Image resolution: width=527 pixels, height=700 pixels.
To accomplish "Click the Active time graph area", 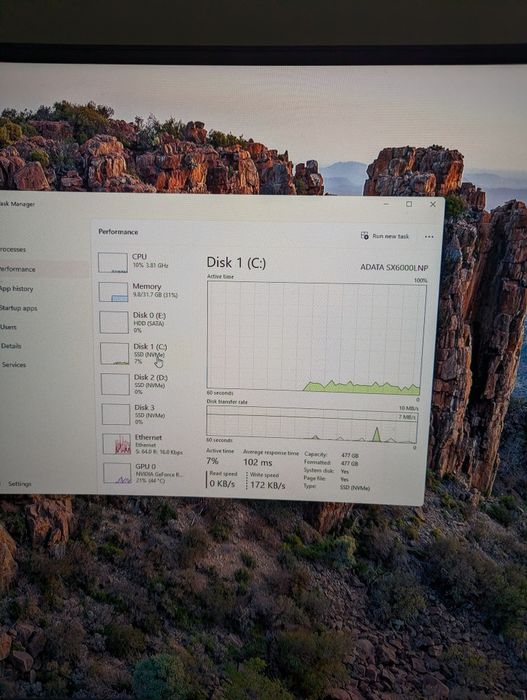I will 316,337.
